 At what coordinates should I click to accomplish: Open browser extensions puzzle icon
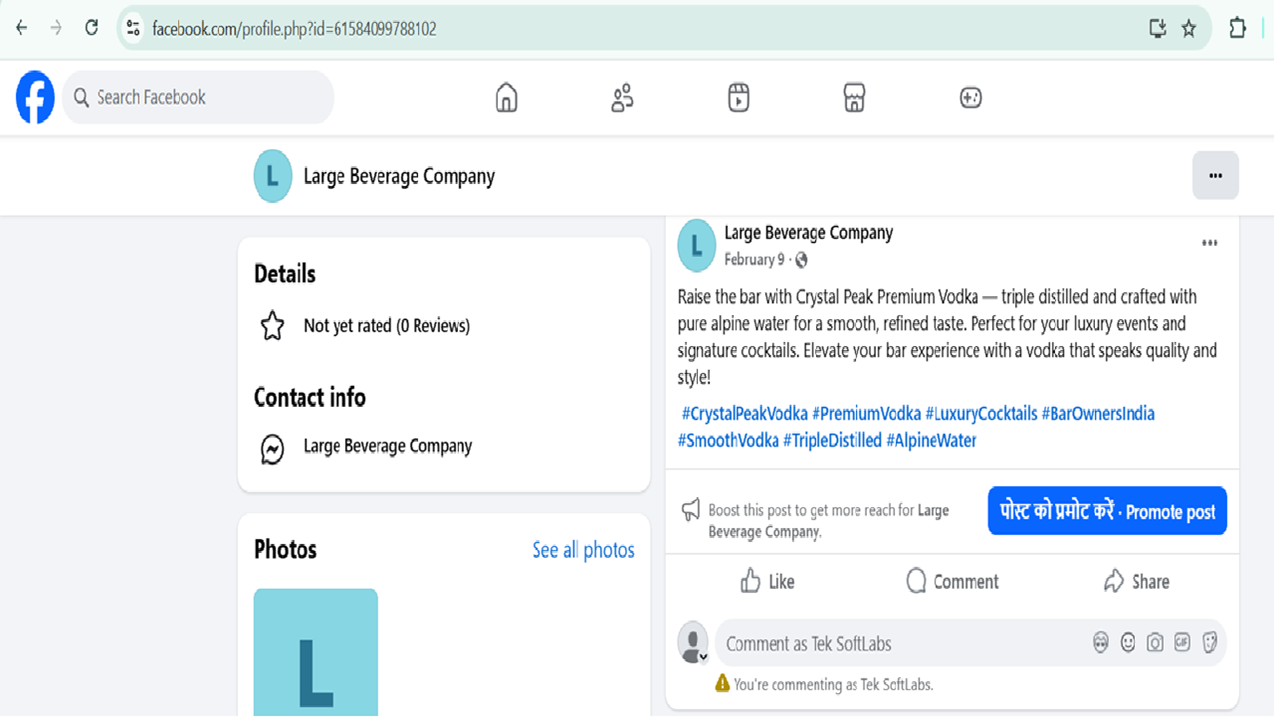1238,28
